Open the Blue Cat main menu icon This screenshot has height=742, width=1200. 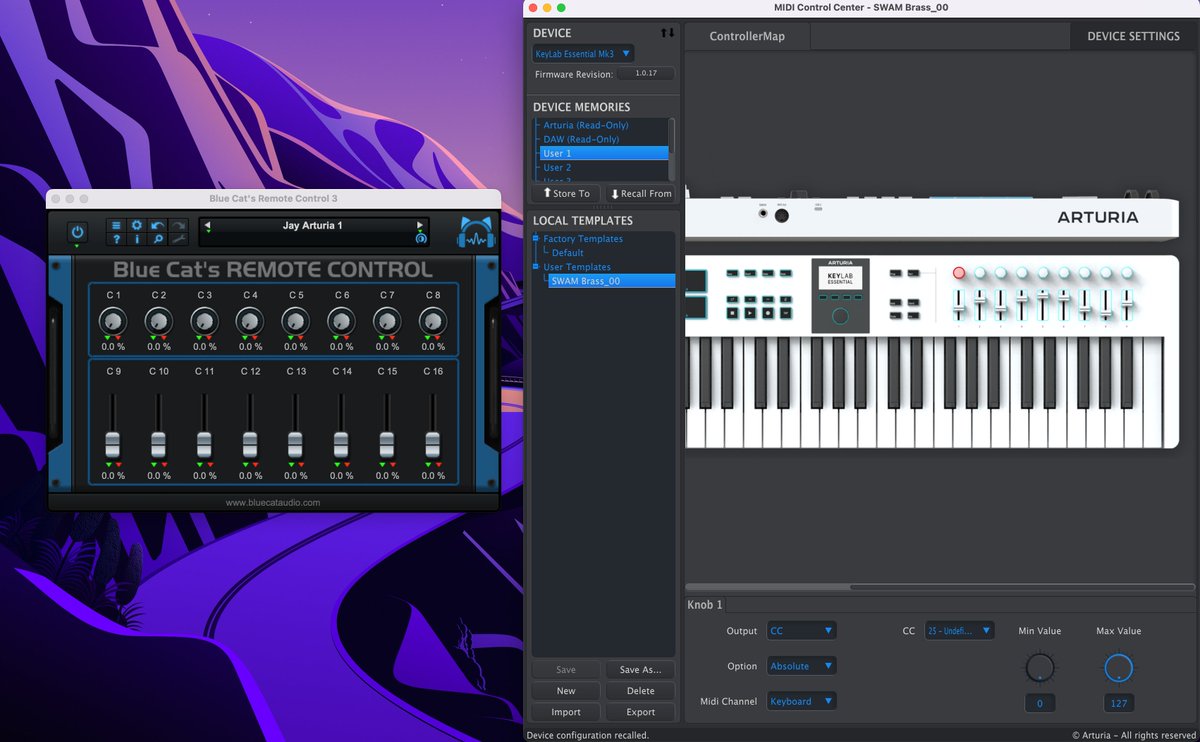116,226
